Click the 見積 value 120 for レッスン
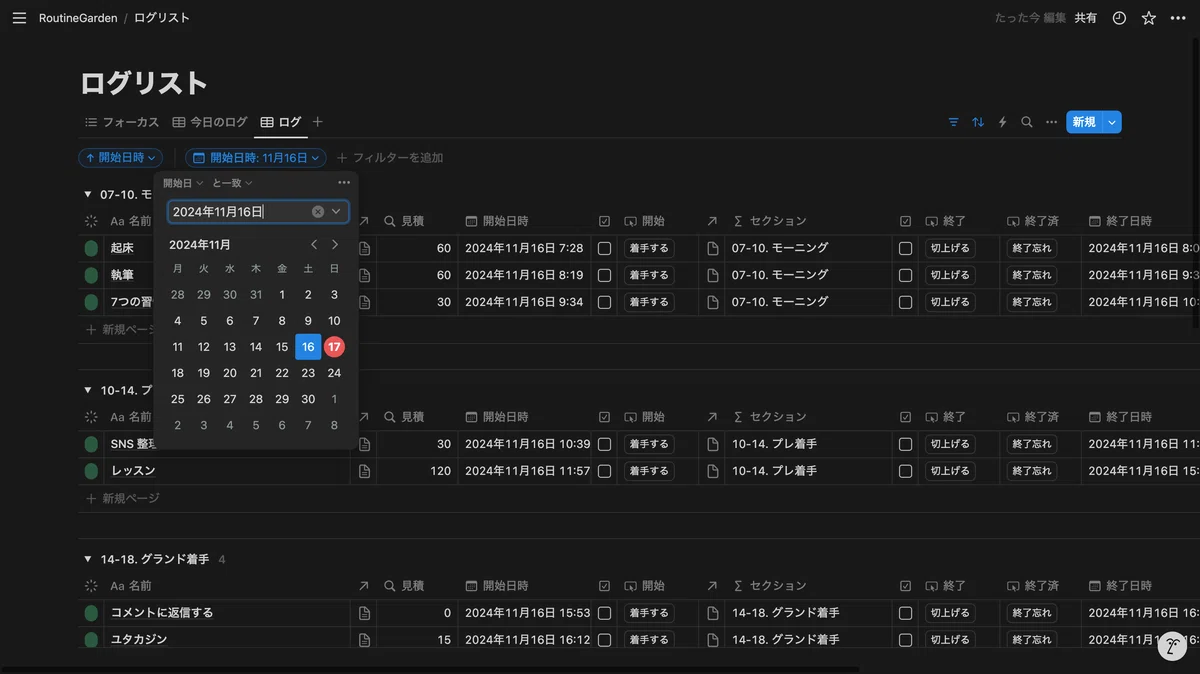The width and height of the screenshot is (1200, 674). (440, 471)
